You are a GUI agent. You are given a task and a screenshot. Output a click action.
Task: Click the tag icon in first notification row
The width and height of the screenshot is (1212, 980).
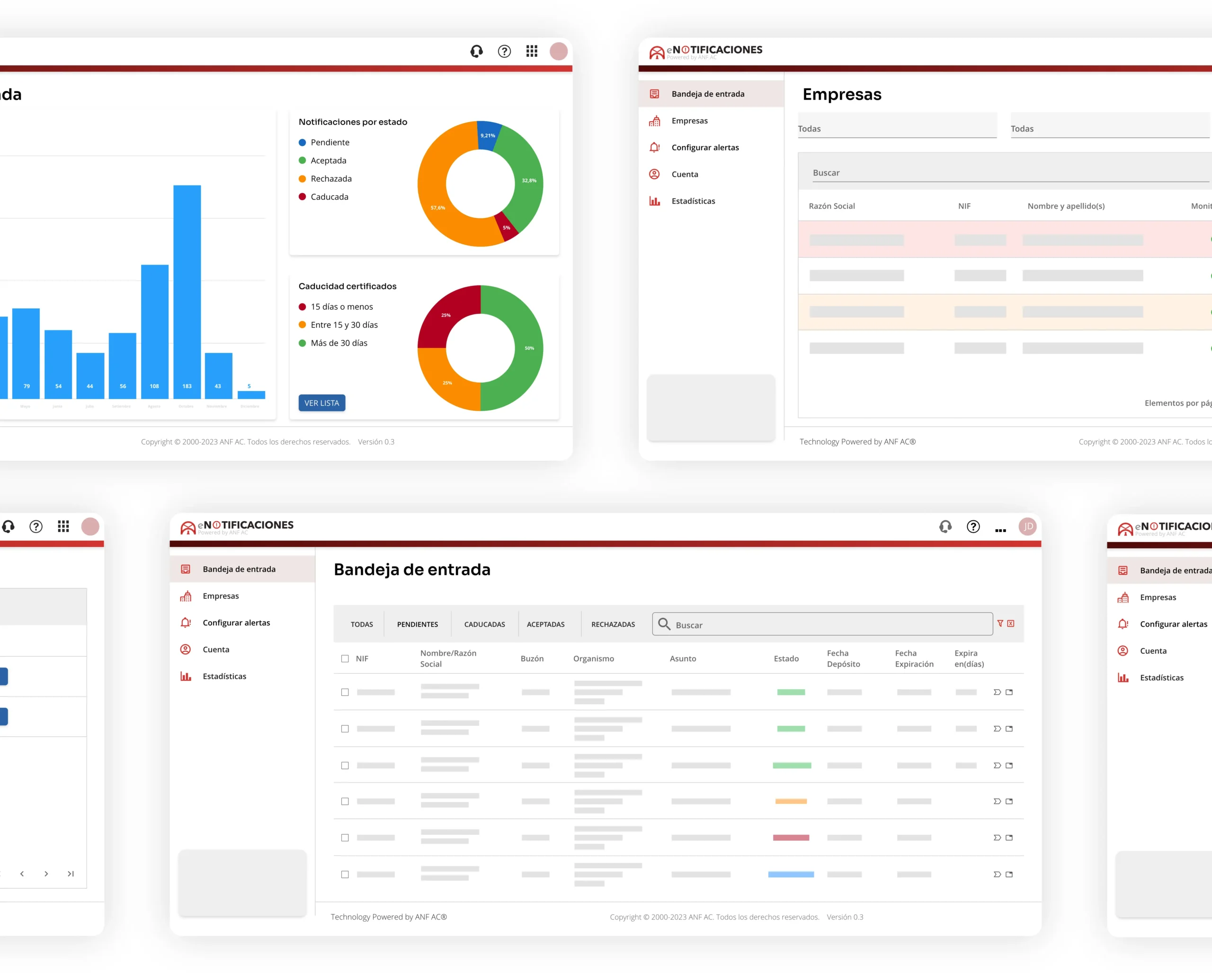click(997, 692)
